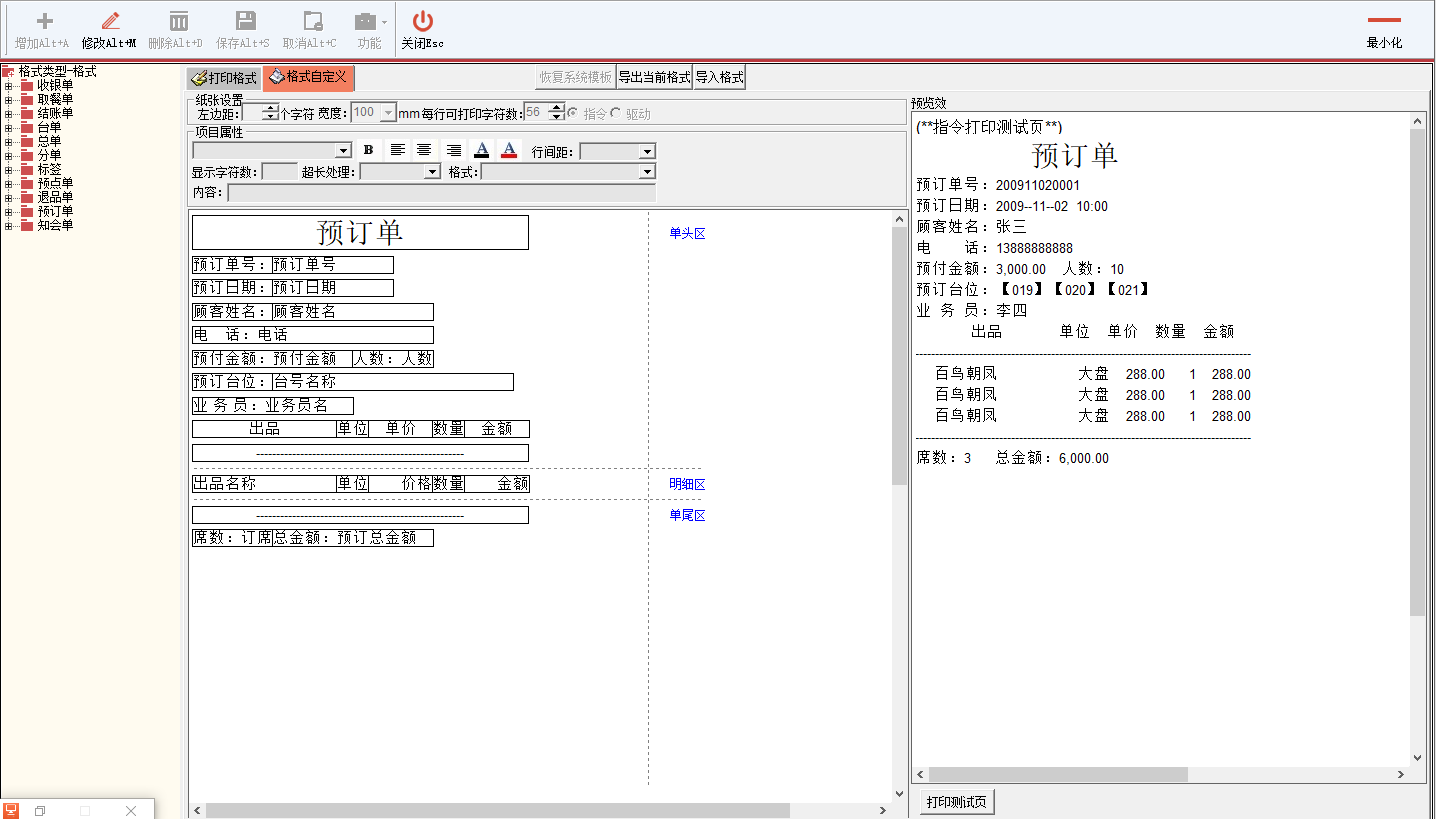Click the 修改 (modify) pencil icon

coord(110,21)
